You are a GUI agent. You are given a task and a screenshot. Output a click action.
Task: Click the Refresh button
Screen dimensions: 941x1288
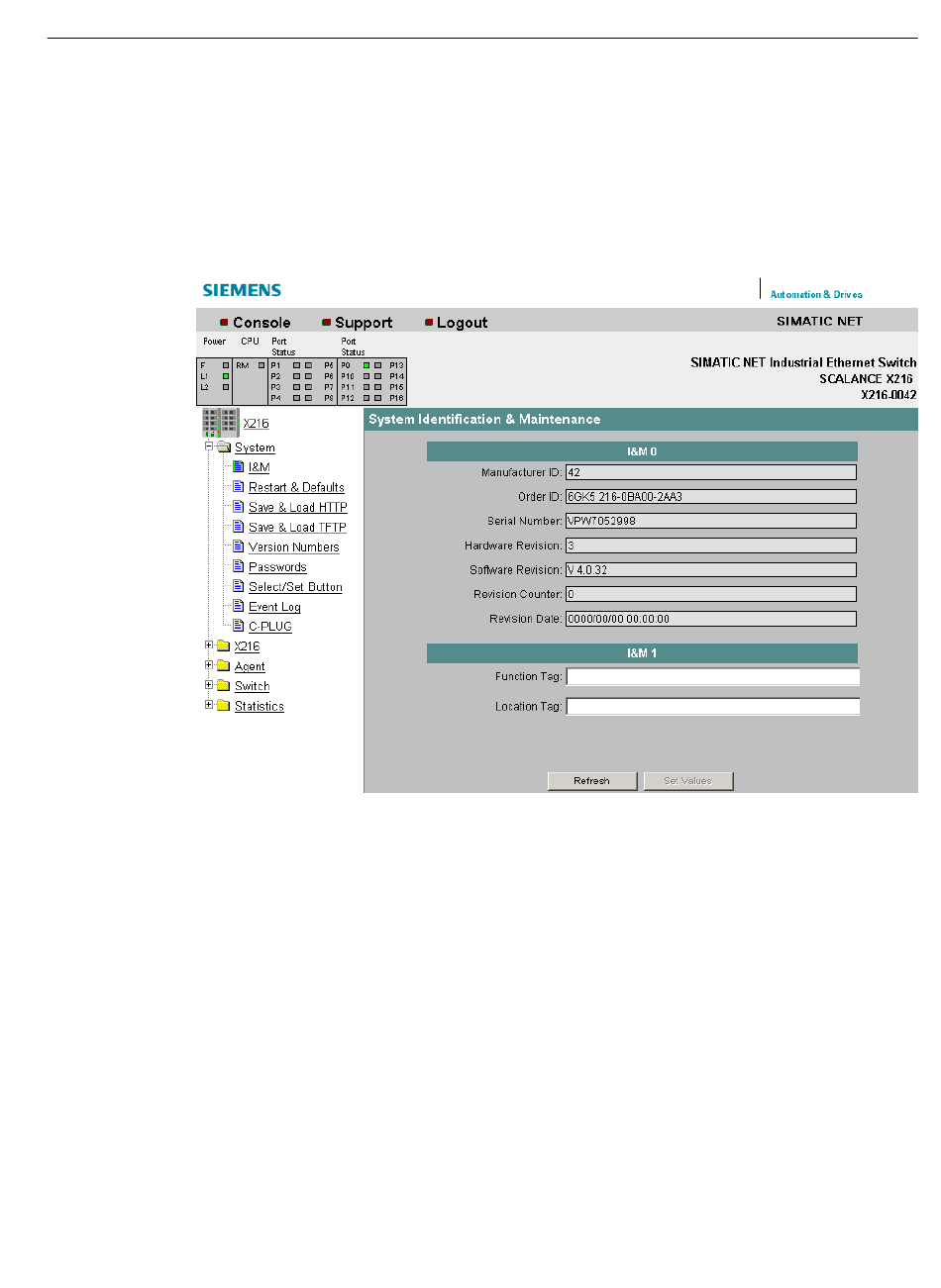pyautogui.click(x=591, y=781)
